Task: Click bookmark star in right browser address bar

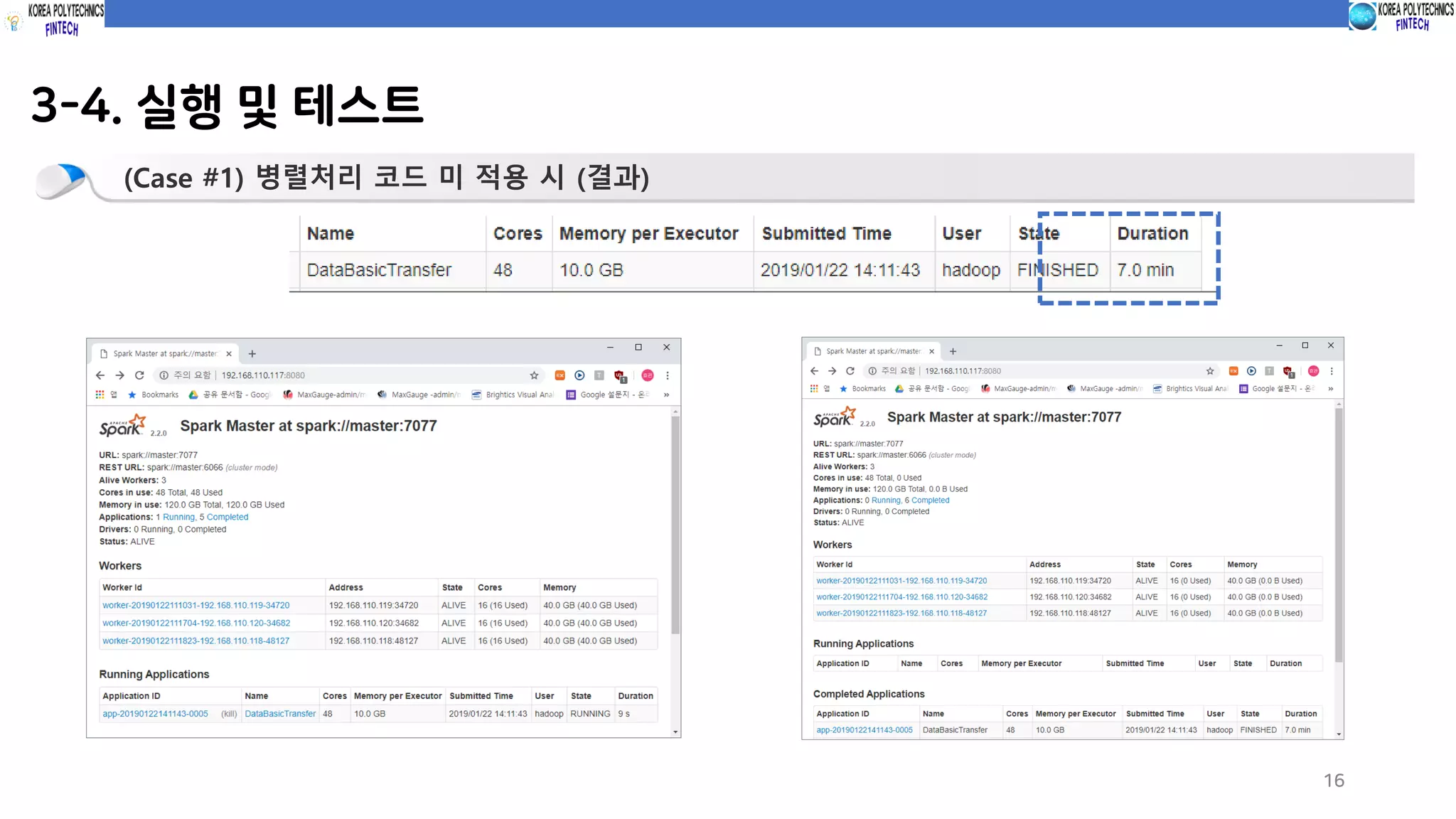Action: point(1210,371)
